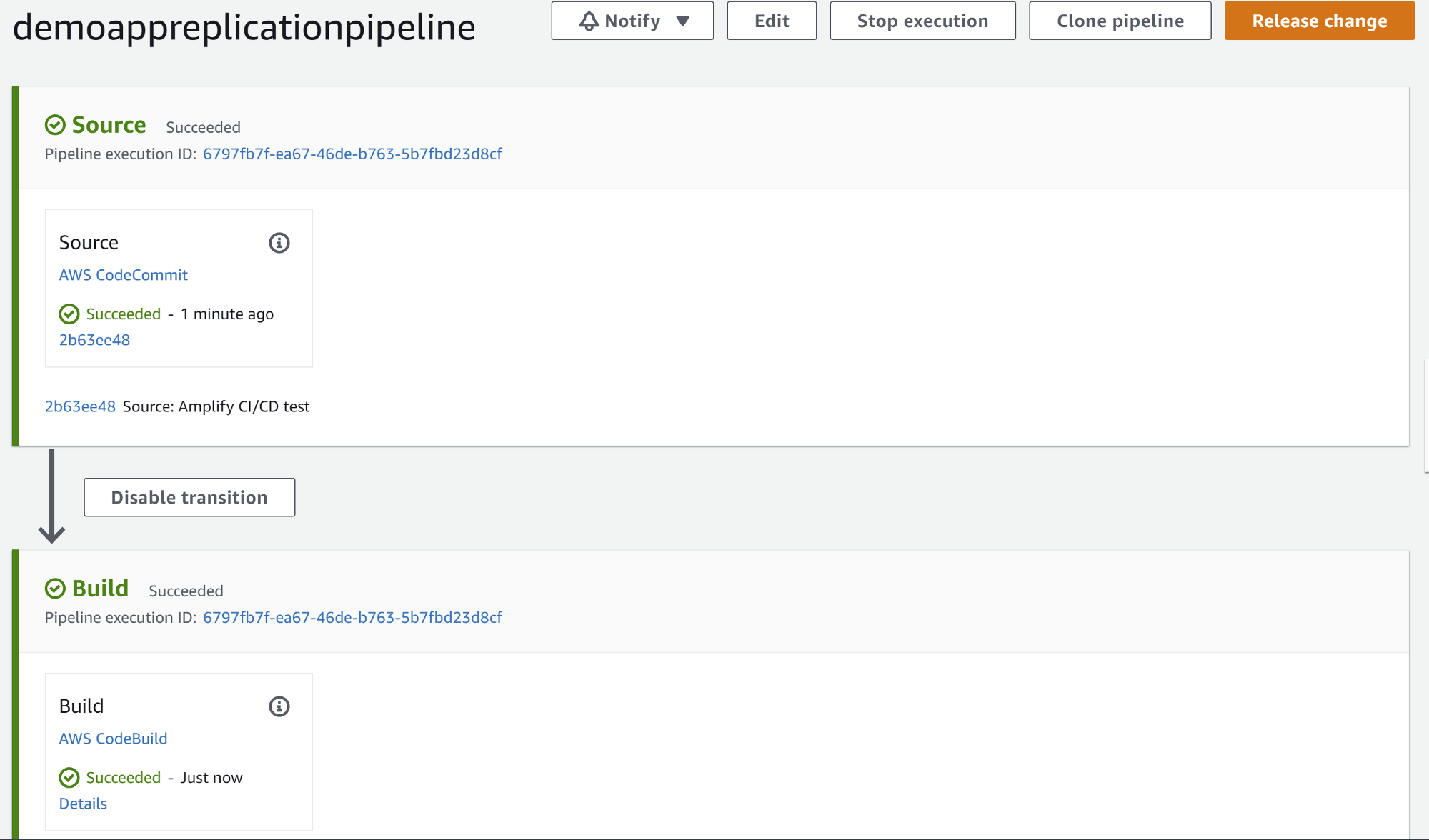Click the Edit pipeline button
This screenshot has height=840, width=1429.
772,21
